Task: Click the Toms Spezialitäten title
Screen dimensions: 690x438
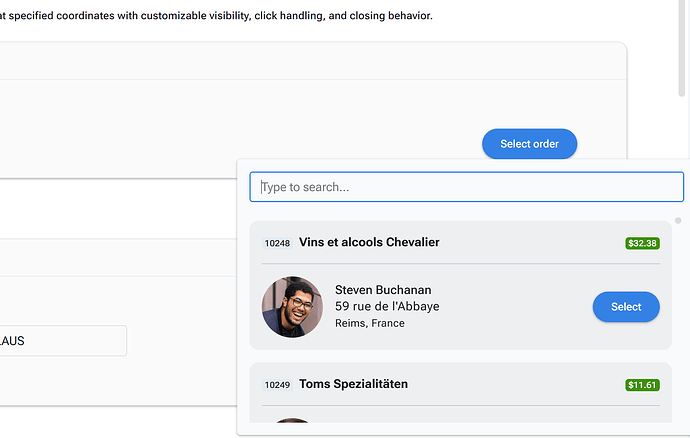Action: click(x=353, y=384)
